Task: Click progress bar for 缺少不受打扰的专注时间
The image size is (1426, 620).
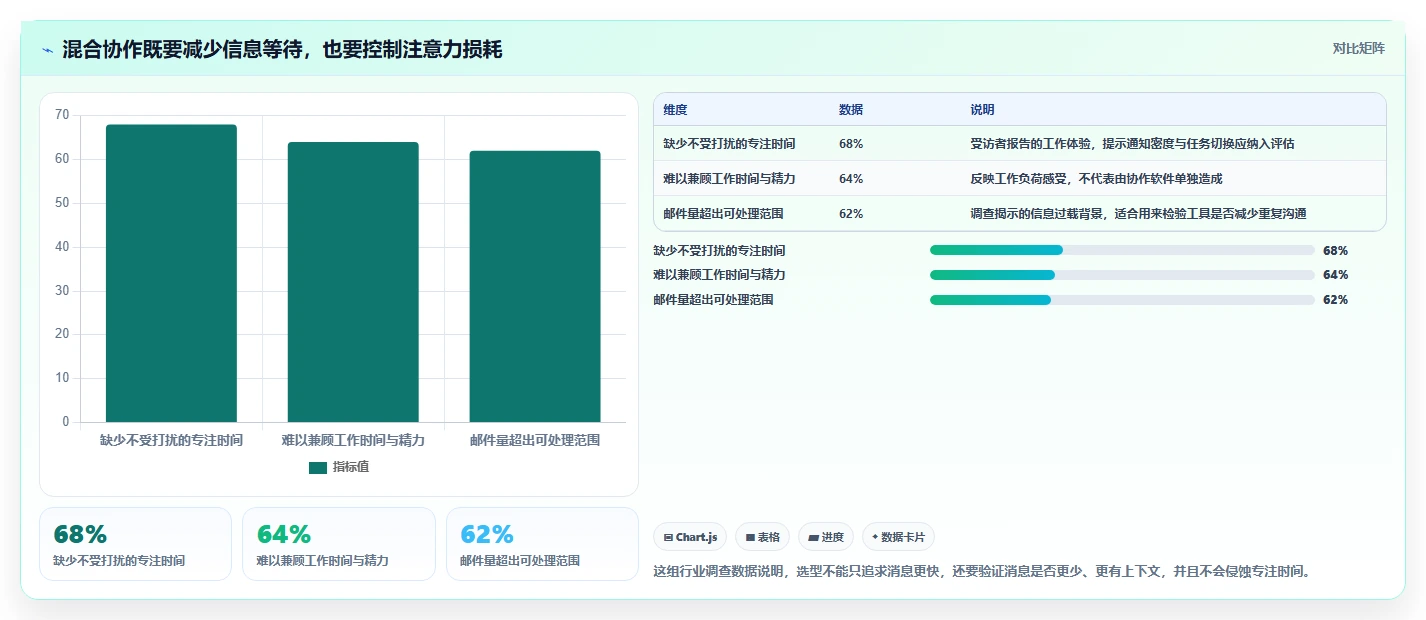Action: point(1122,250)
